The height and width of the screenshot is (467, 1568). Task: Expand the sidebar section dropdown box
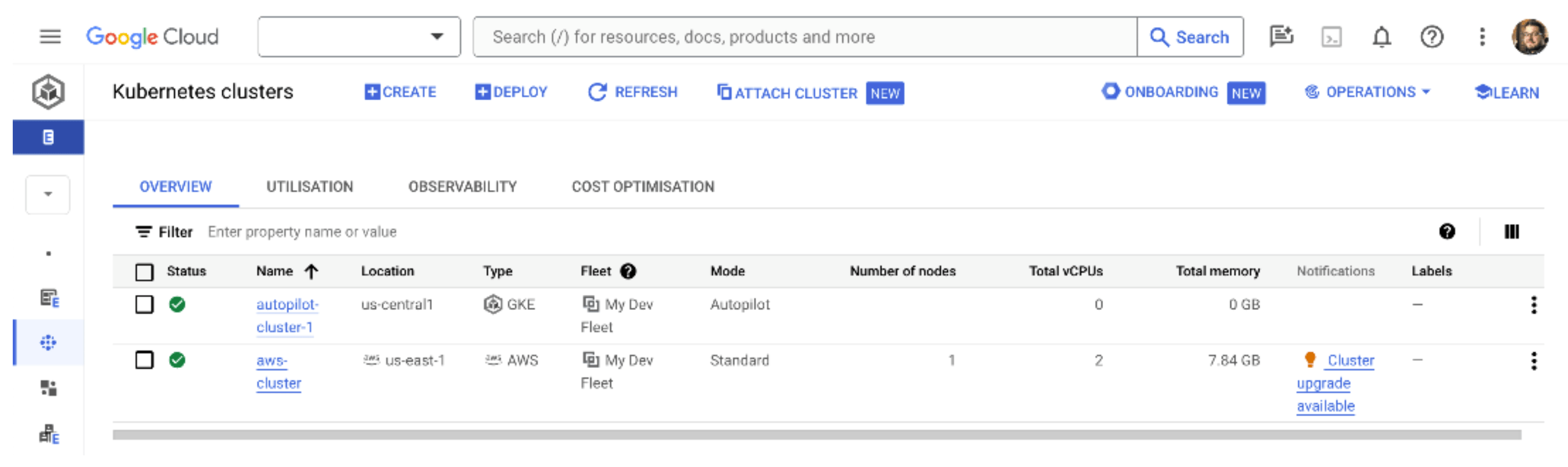47,195
